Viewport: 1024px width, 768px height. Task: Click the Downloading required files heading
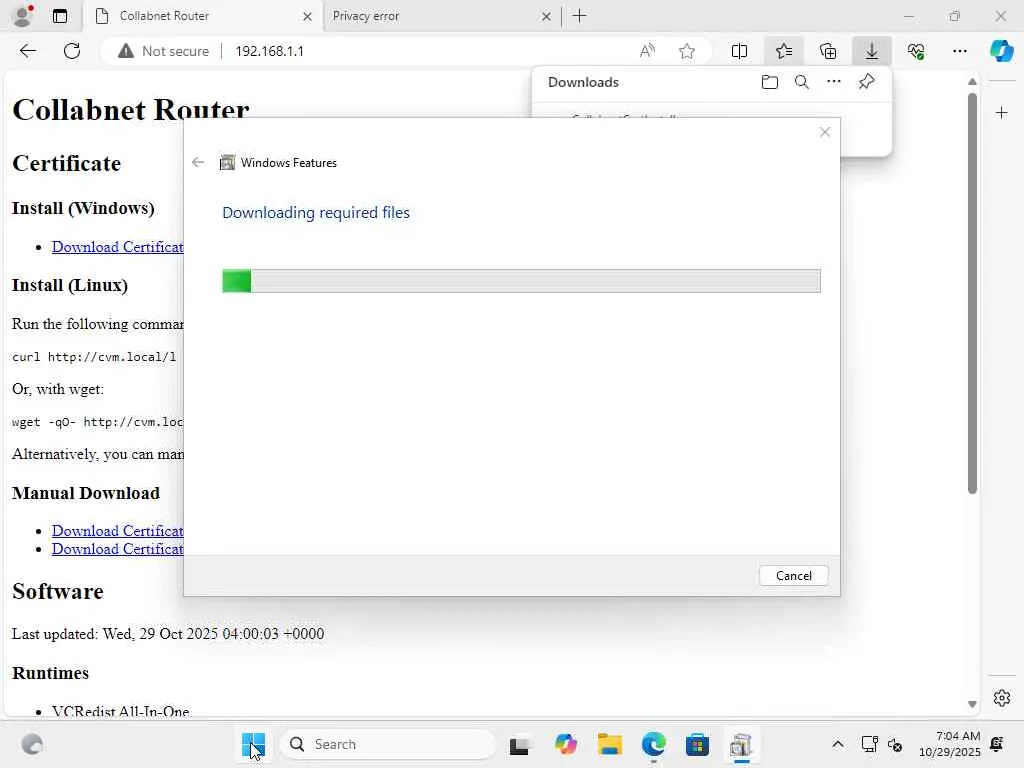pyautogui.click(x=316, y=213)
